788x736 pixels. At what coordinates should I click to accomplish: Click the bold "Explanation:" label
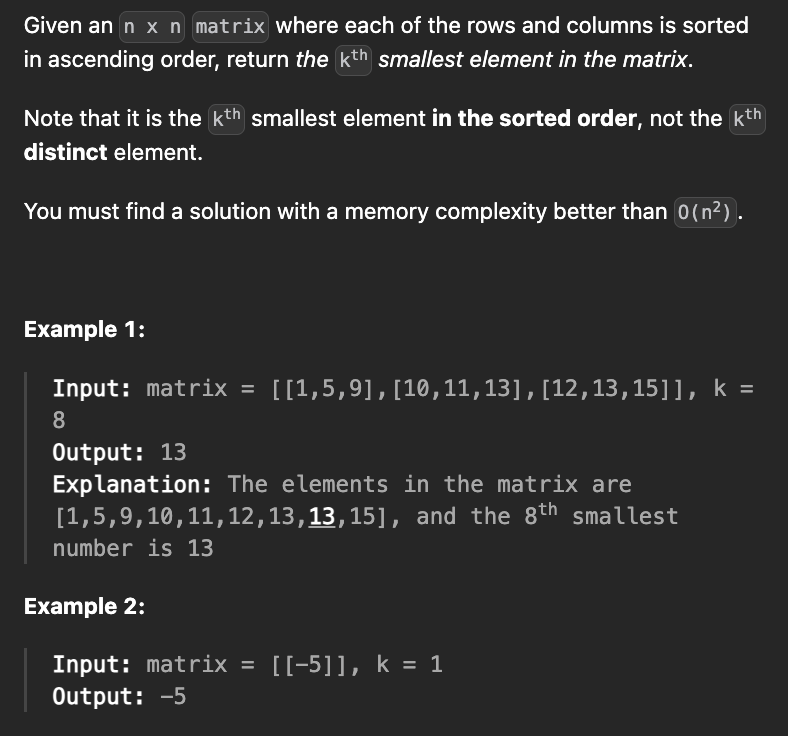(132, 484)
